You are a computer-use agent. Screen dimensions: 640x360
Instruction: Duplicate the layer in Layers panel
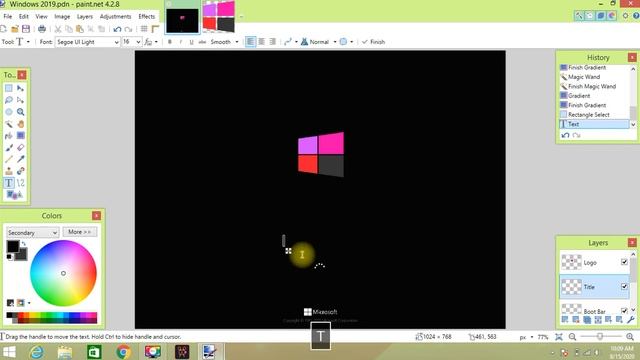(x=587, y=320)
